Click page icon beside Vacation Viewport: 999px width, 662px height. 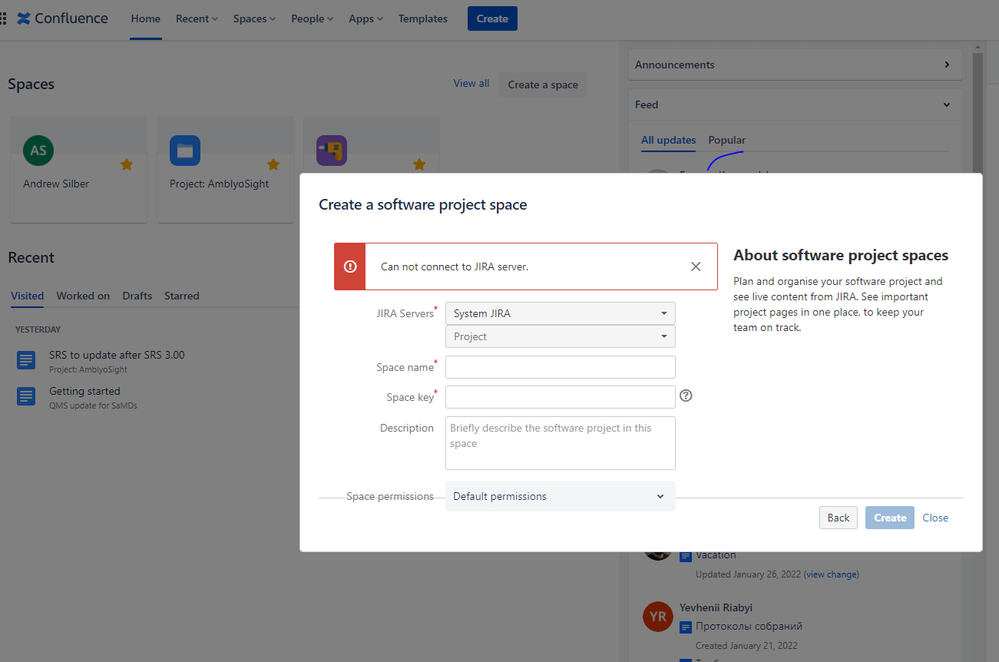[x=686, y=556]
